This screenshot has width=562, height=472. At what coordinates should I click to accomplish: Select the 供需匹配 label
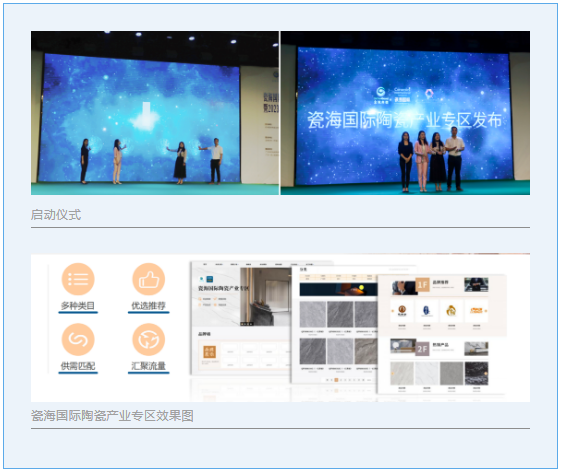pos(78,366)
